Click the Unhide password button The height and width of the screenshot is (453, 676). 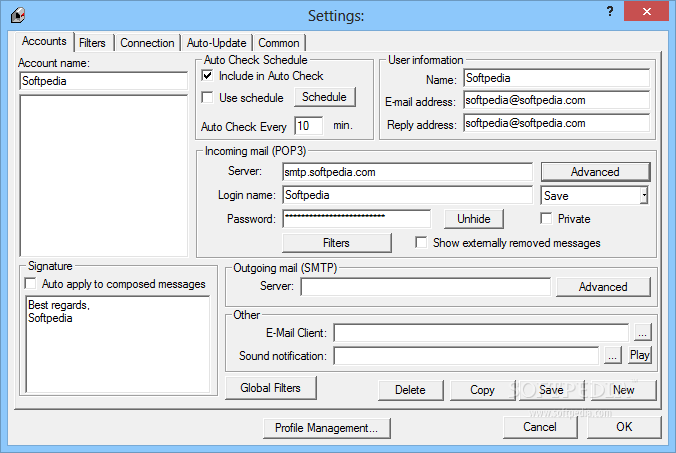coord(473,219)
